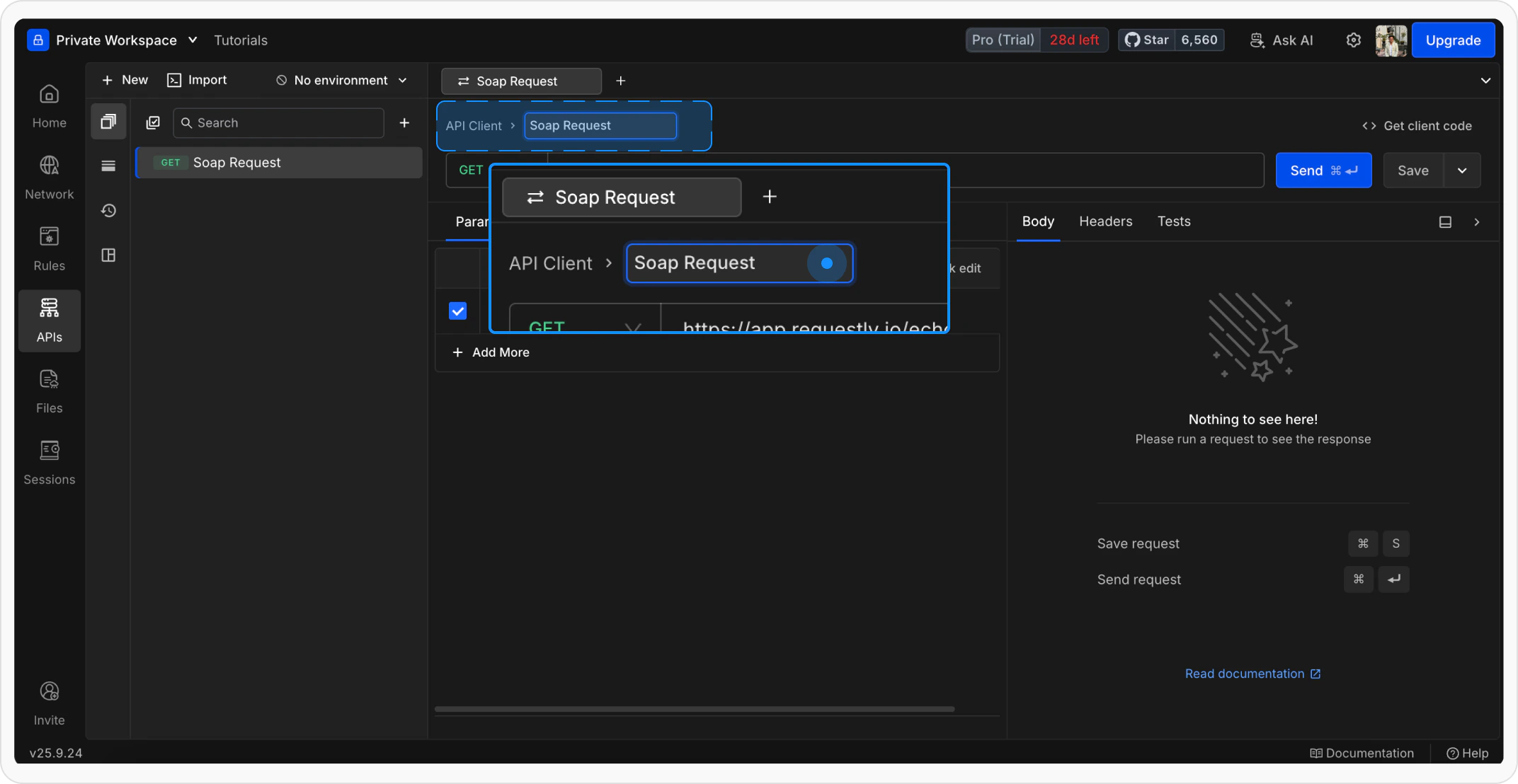1518x784 pixels.
Task: Open the Network section in sidebar
Action: [x=49, y=177]
